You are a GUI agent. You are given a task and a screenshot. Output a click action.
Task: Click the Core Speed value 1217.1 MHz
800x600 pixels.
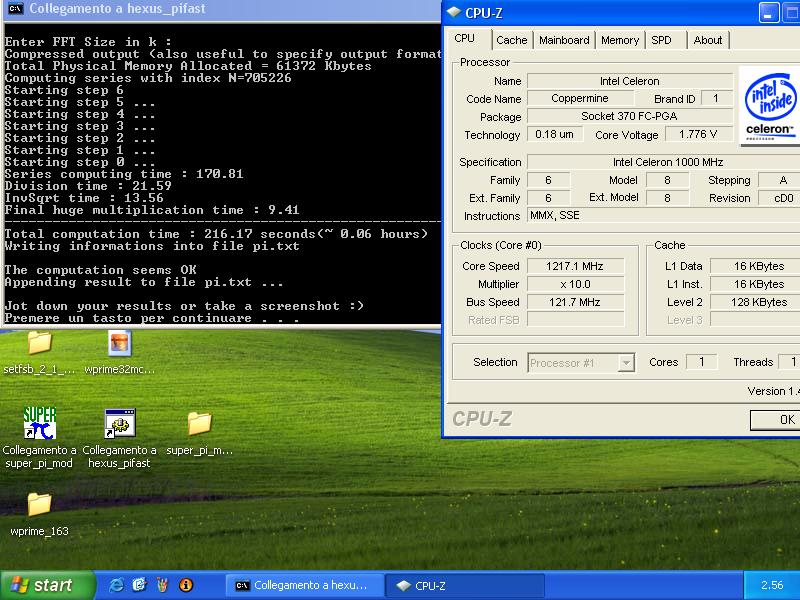pos(576,266)
